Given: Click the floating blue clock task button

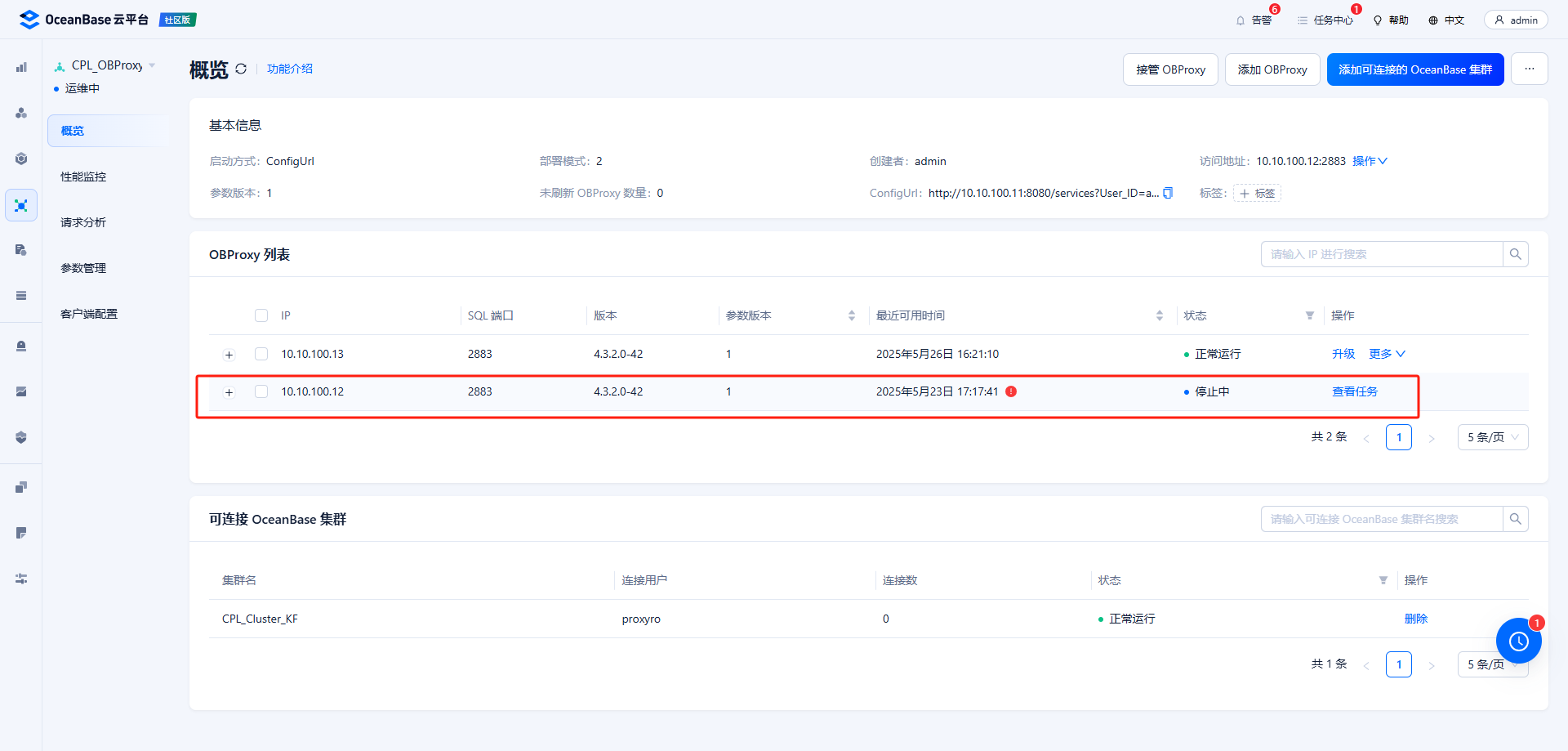Looking at the screenshot, I should [1518, 641].
